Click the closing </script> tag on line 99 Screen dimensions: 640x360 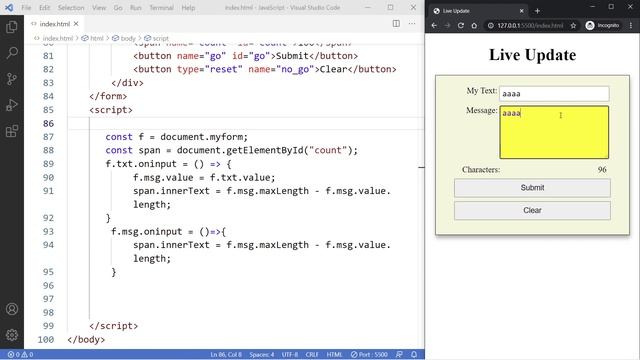point(113,326)
